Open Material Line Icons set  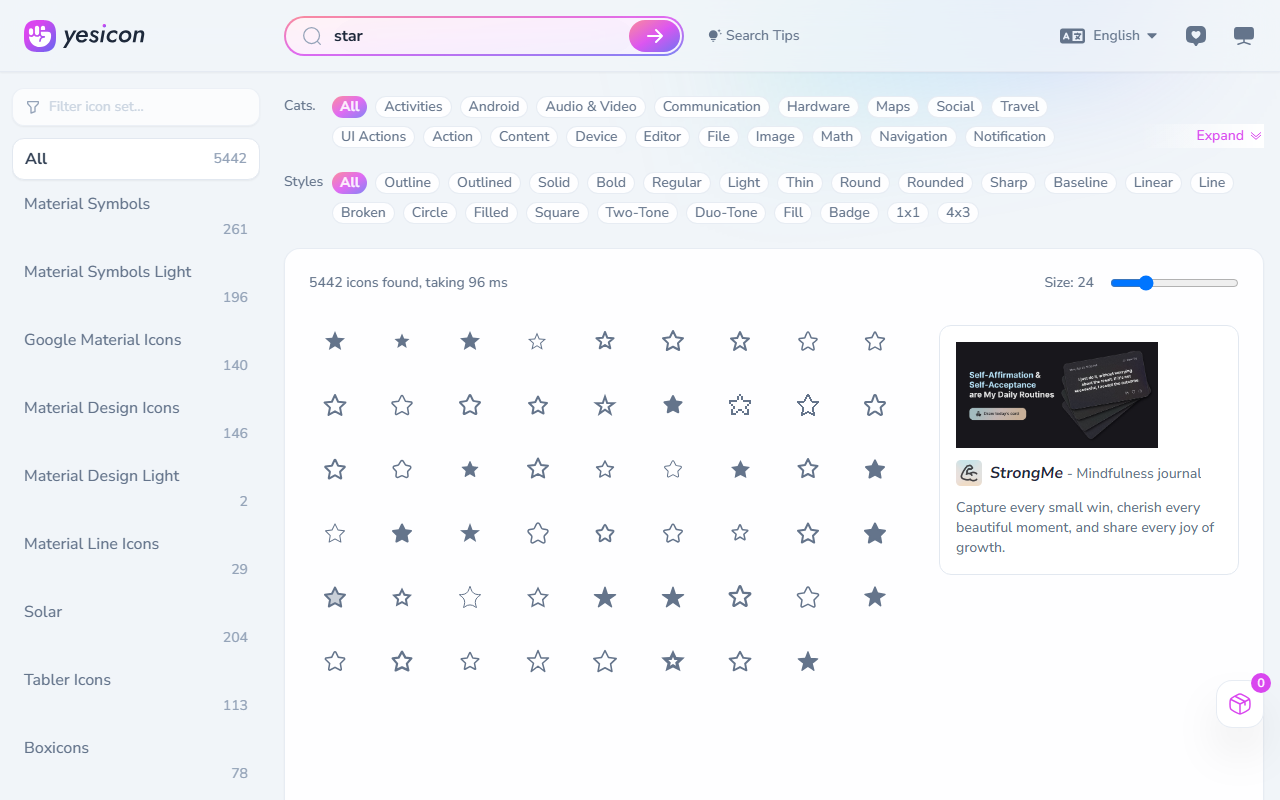coord(136,556)
